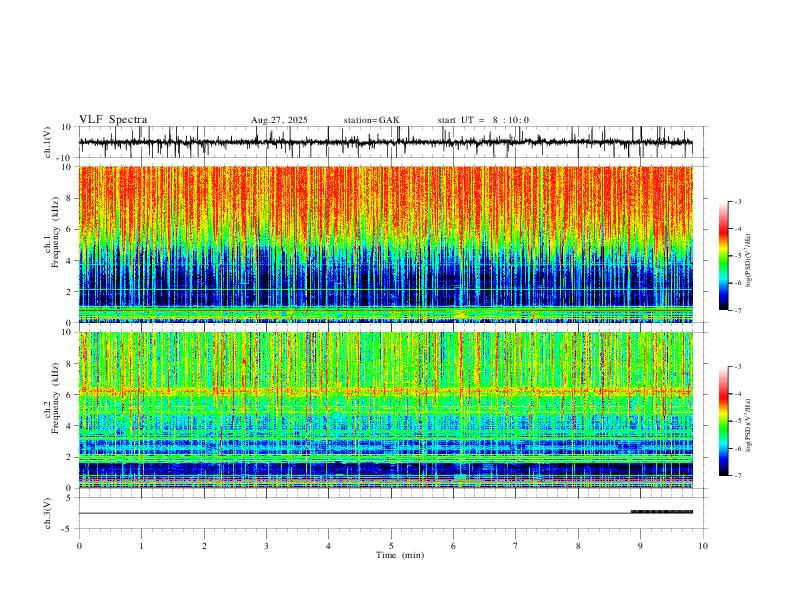
Task: Click time axis tick label "5"
Action: click(x=391, y=546)
